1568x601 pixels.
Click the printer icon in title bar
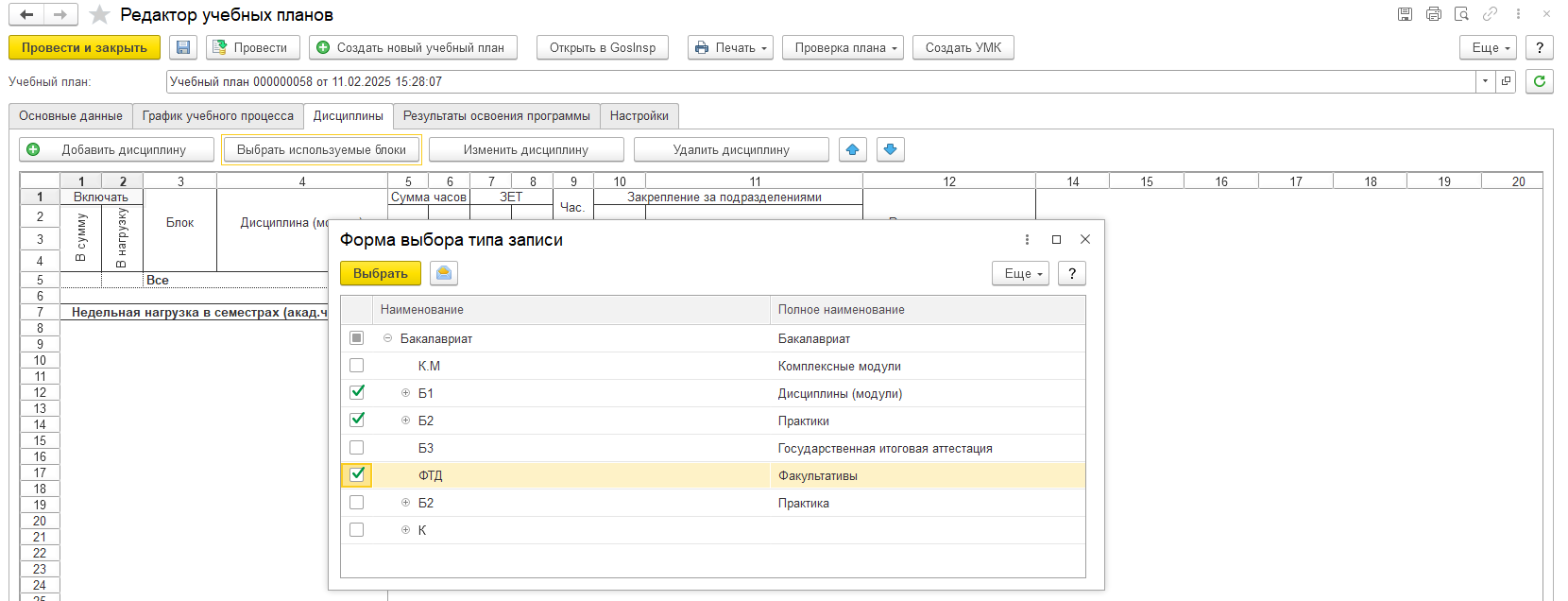(x=1434, y=14)
